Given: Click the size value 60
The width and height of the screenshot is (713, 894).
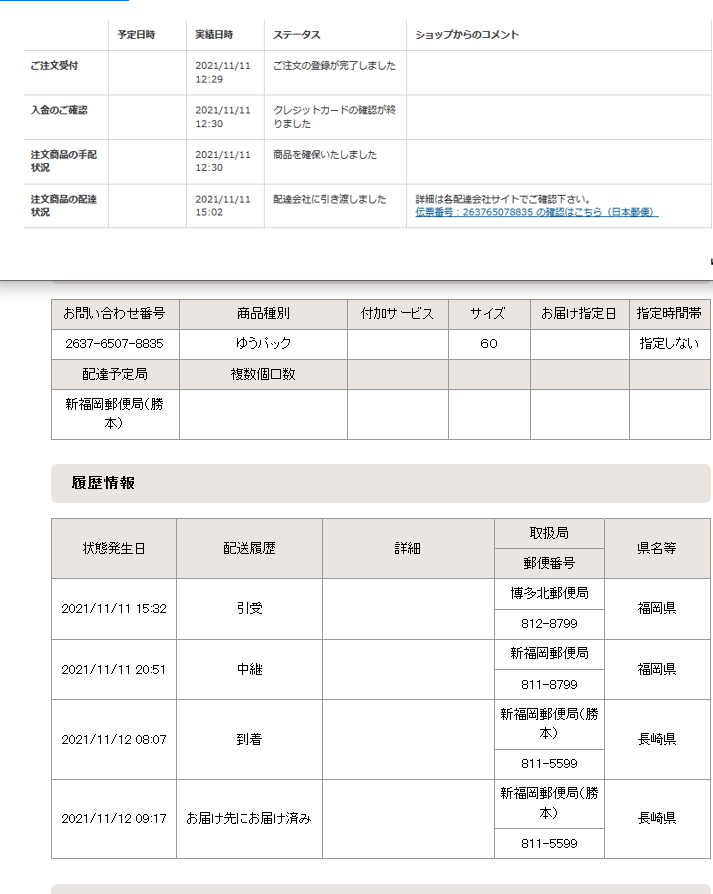Looking at the screenshot, I should (488, 344).
